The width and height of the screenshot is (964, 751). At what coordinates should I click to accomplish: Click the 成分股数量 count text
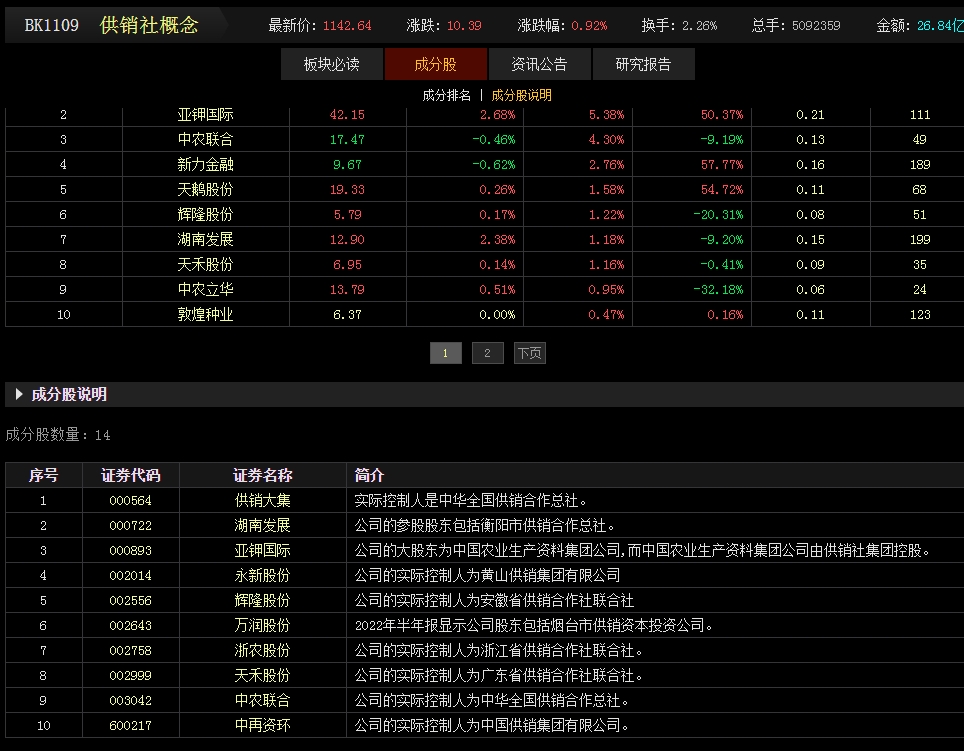(58, 434)
